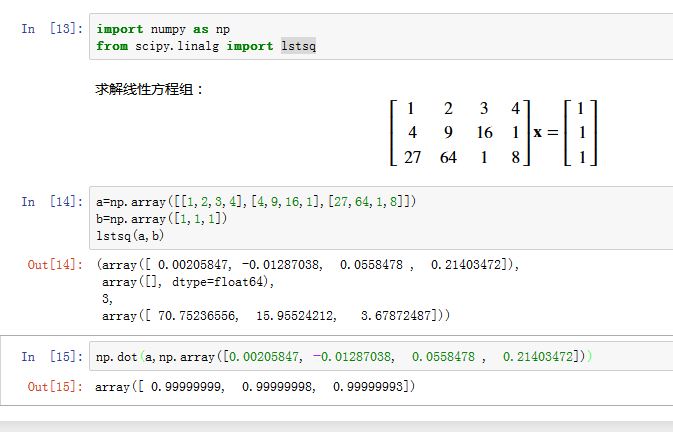This screenshot has height=432, width=673.
Task: Click the empty array dtype=float64 output line
Action: (x=186, y=282)
